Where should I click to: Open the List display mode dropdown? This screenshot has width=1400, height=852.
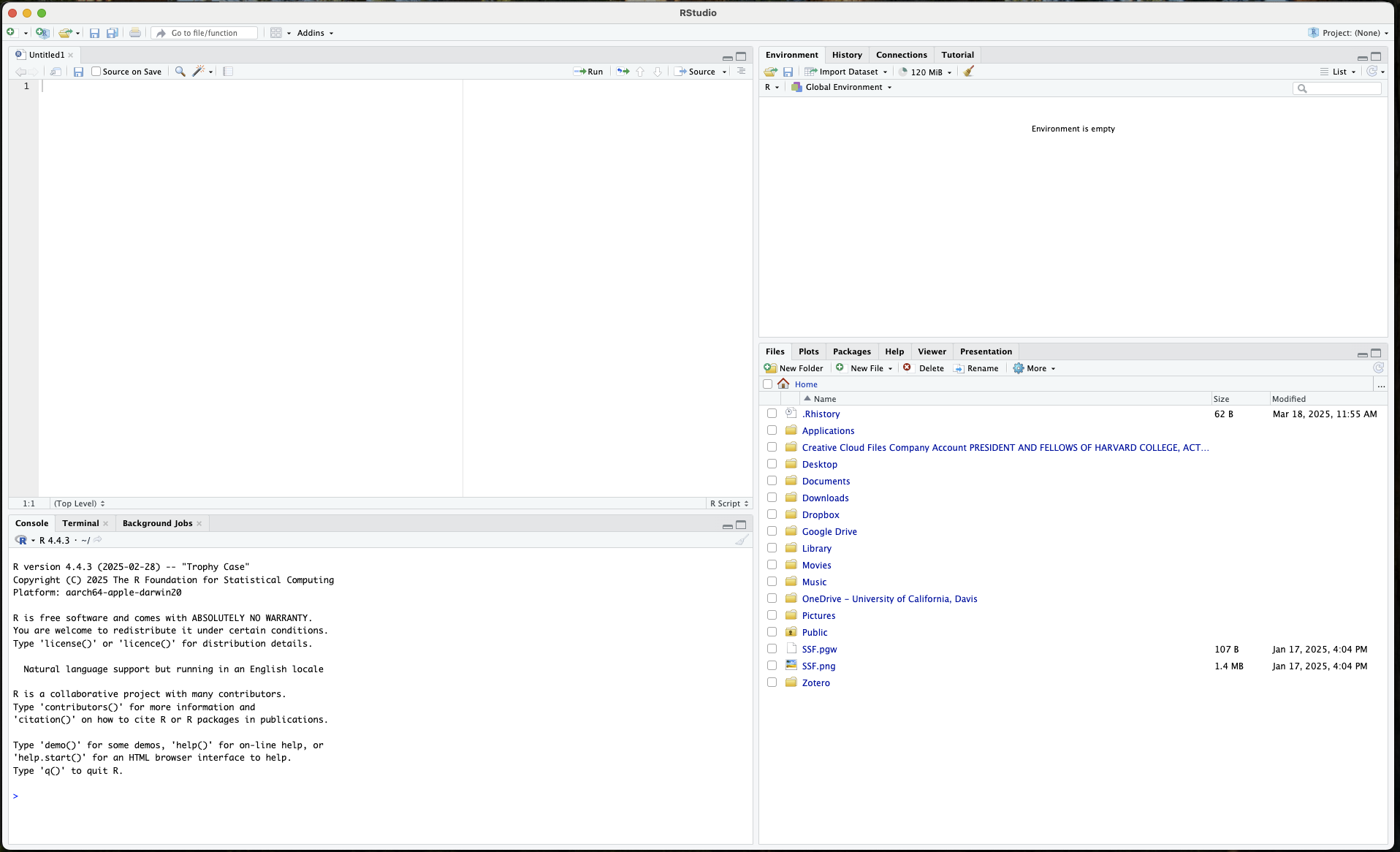(x=1339, y=72)
